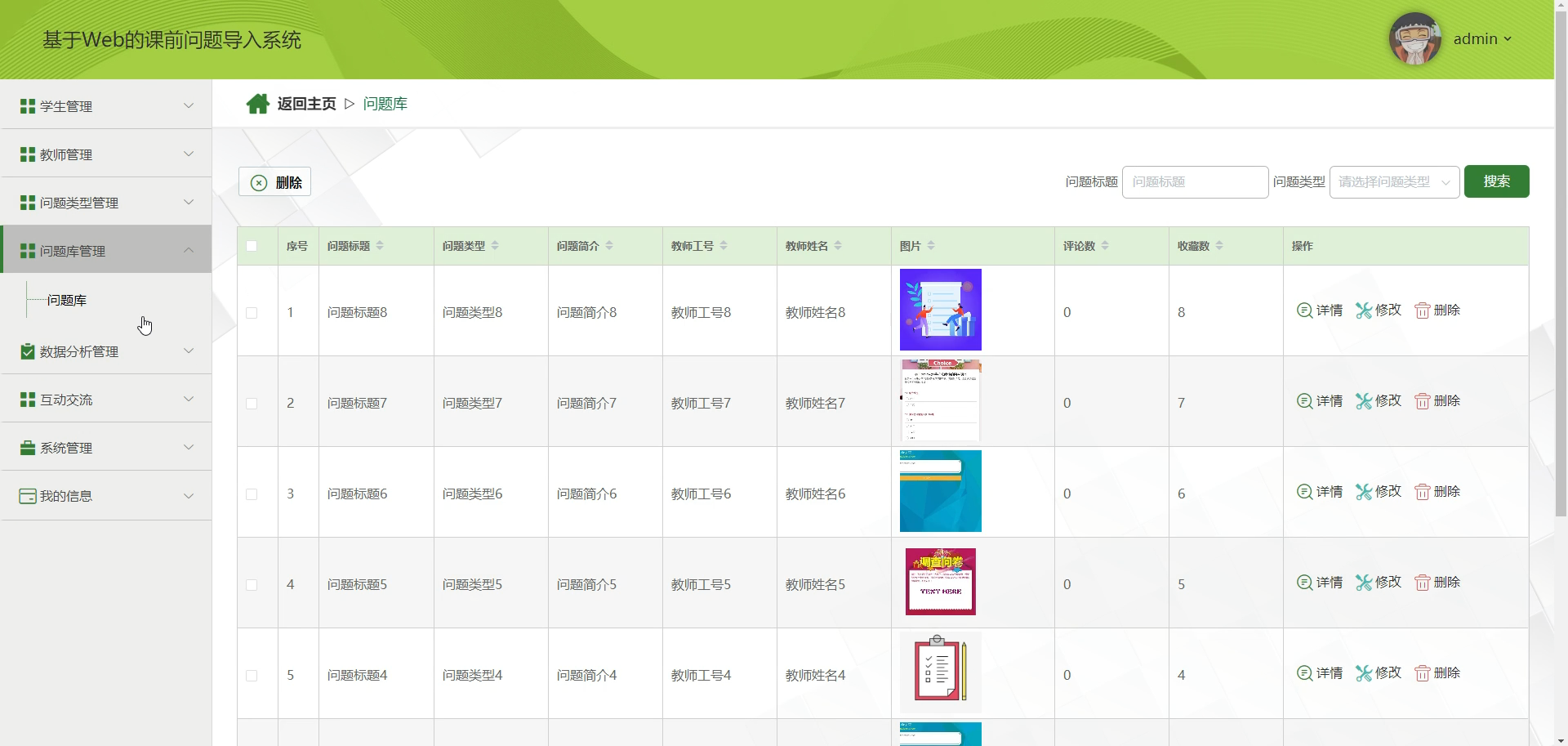Click the 删除 trash icon for 问题标题8
The width and height of the screenshot is (1568, 746).
[x=1422, y=310]
